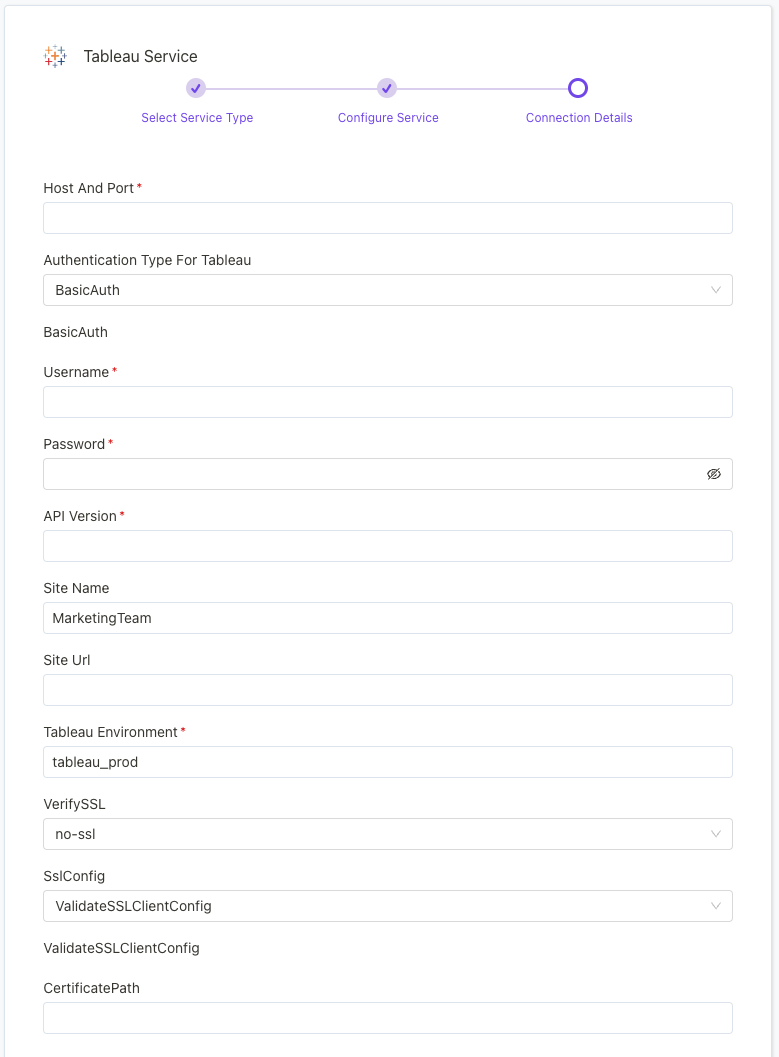Viewport: 779px width, 1057px height.
Task: Click the Tableau logo icon
Action: pyautogui.click(x=55, y=57)
